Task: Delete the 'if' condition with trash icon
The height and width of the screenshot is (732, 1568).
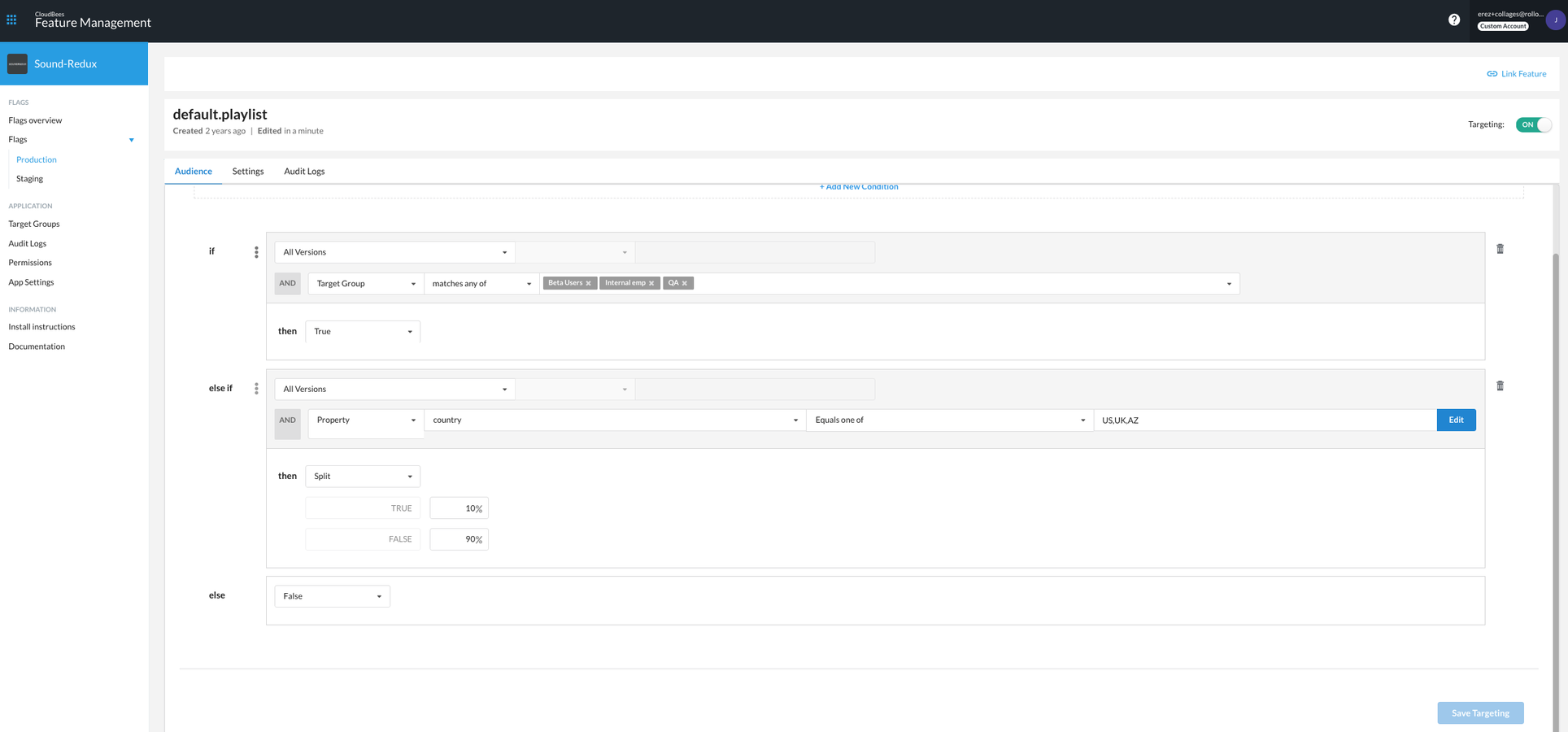Action: pos(1500,249)
